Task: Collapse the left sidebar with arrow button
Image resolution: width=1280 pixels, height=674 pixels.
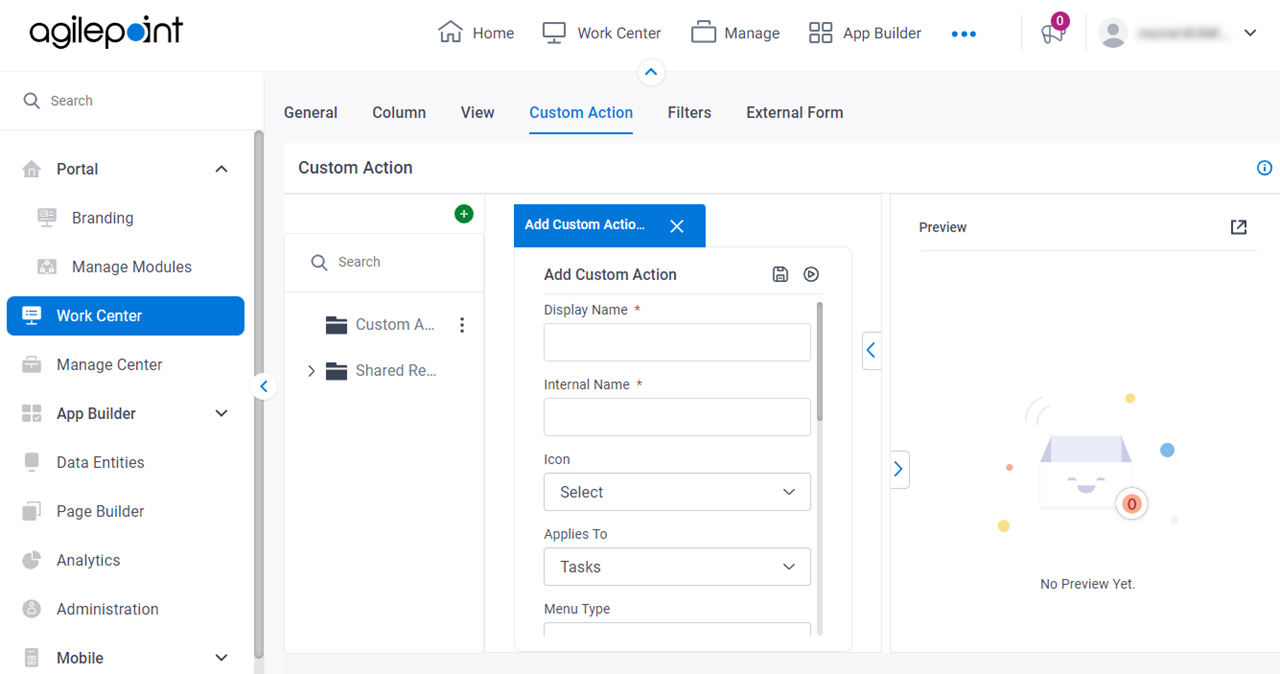Action: pos(264,386)
